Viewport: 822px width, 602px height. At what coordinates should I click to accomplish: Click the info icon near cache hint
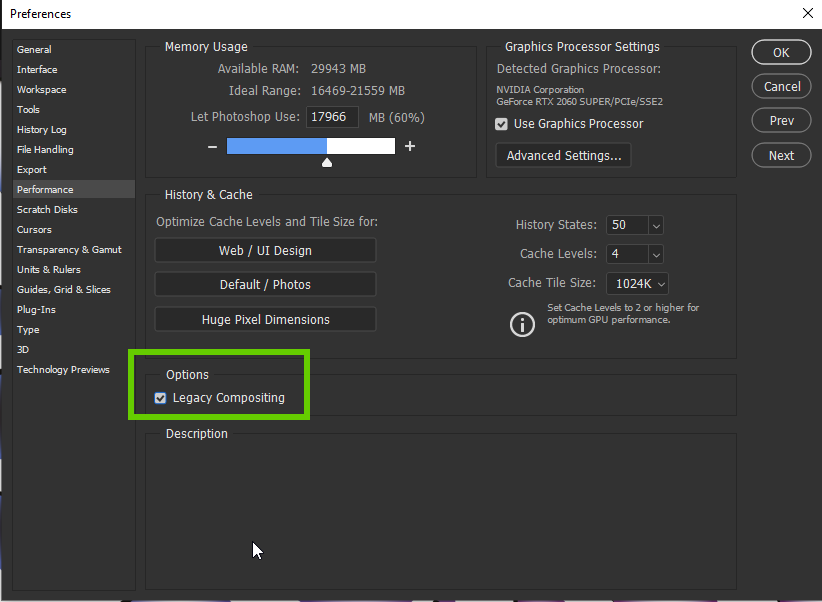522,324
